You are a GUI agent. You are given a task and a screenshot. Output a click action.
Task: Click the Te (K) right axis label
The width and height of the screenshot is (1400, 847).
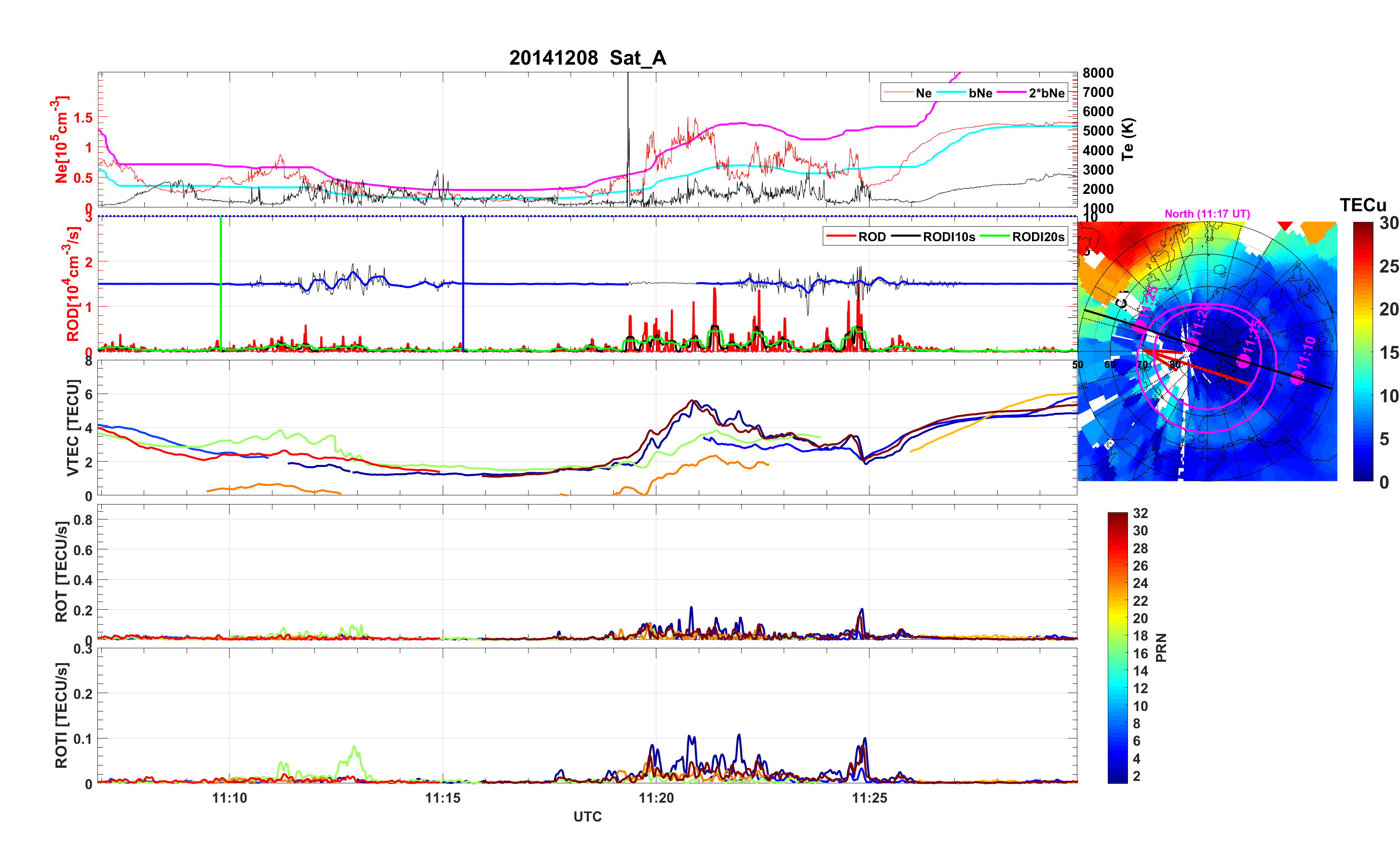click(1128, 139)
